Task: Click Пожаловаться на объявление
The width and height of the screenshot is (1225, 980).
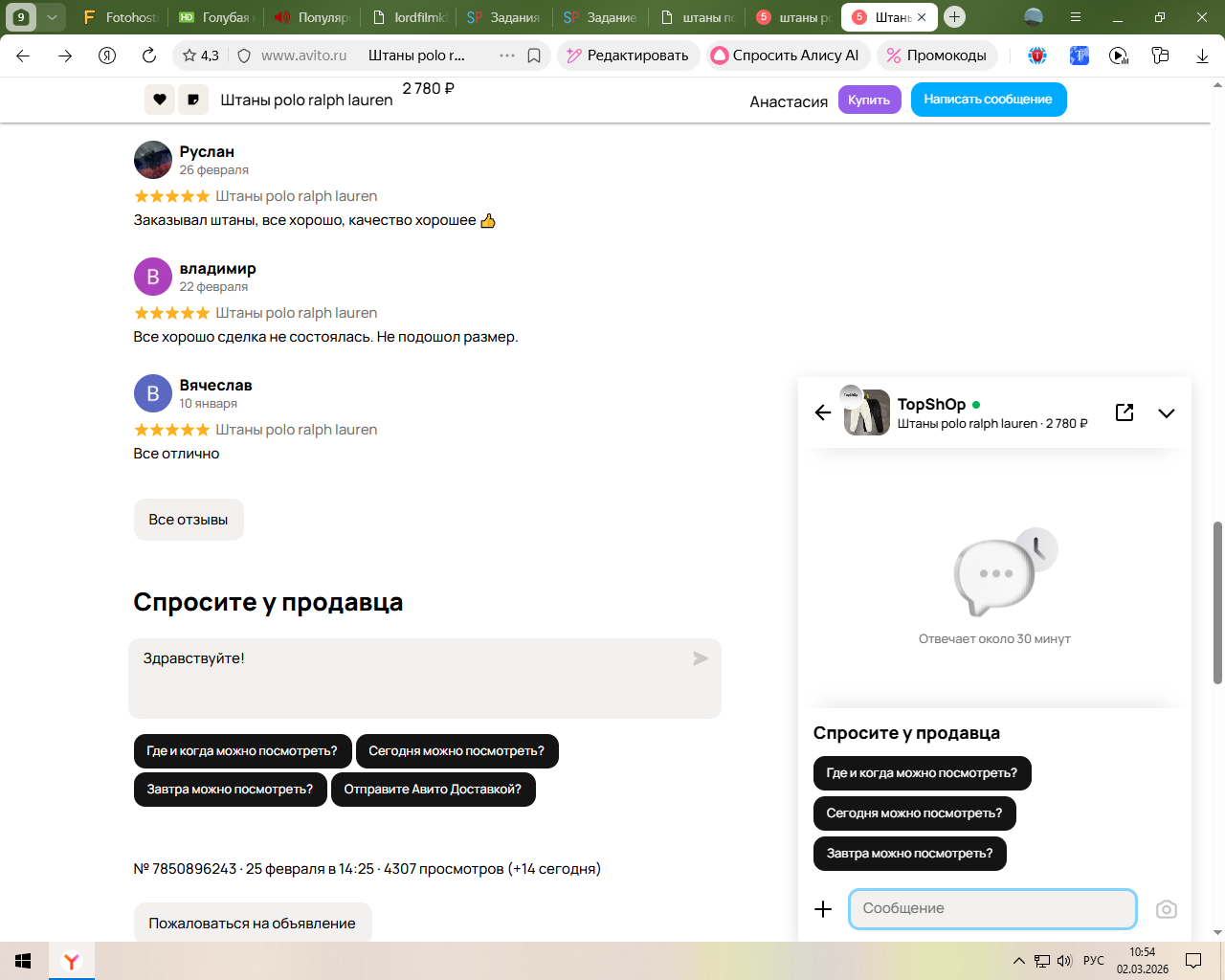Action: 253,924
